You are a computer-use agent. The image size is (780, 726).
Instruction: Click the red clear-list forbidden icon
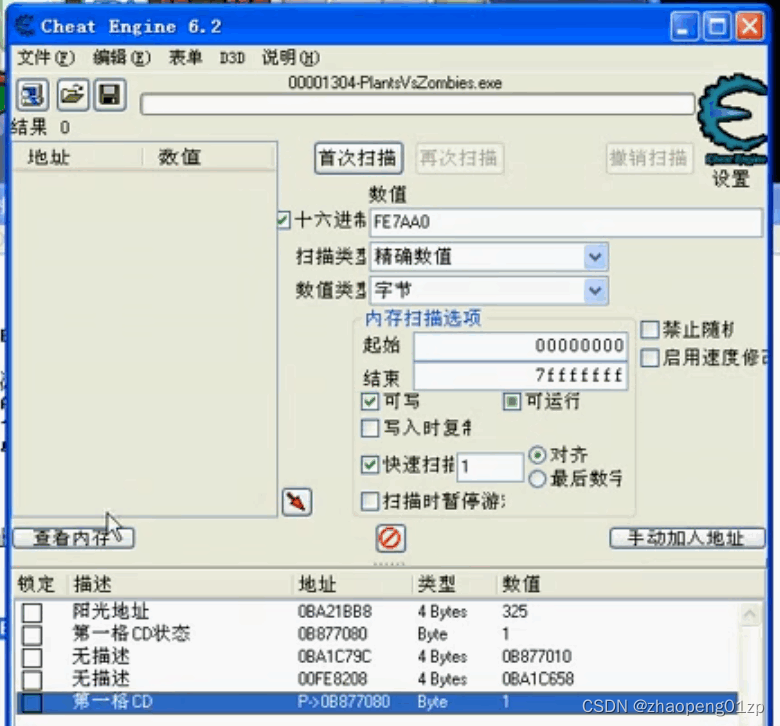point(390,538)
